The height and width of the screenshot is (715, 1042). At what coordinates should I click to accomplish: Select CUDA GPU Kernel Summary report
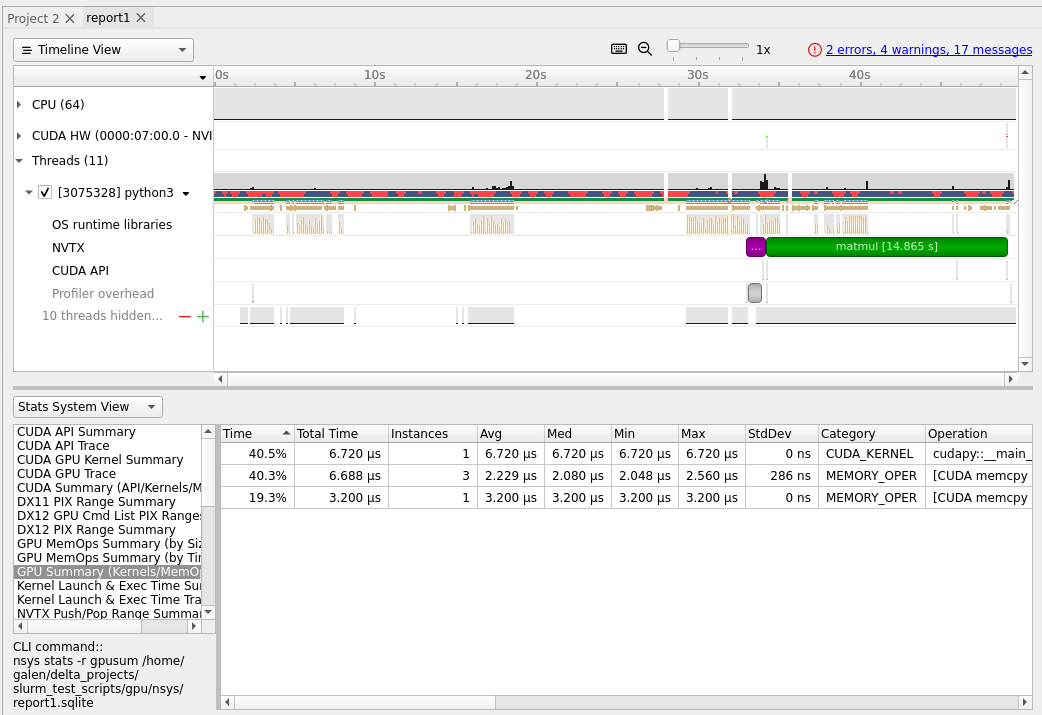point(100,460)
